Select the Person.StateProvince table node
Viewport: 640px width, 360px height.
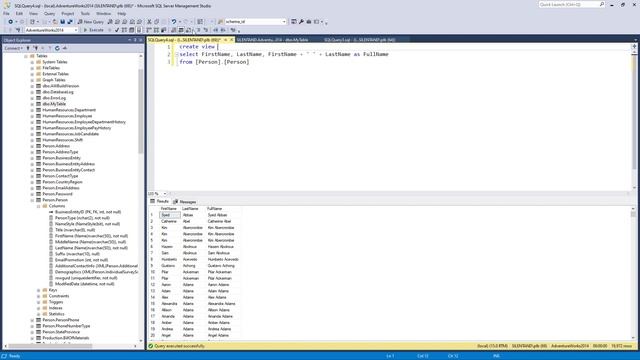pyautogui.click(x=61, y=332)
